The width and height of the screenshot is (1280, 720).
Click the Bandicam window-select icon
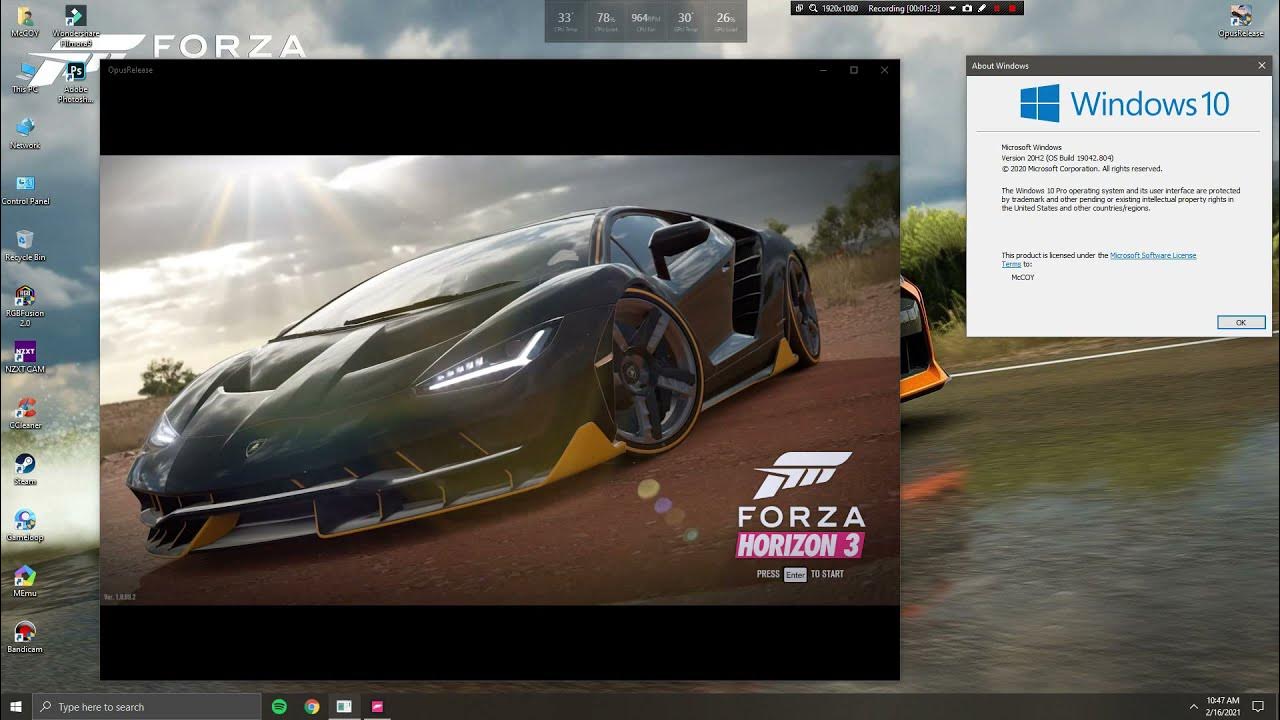[799, 8]
